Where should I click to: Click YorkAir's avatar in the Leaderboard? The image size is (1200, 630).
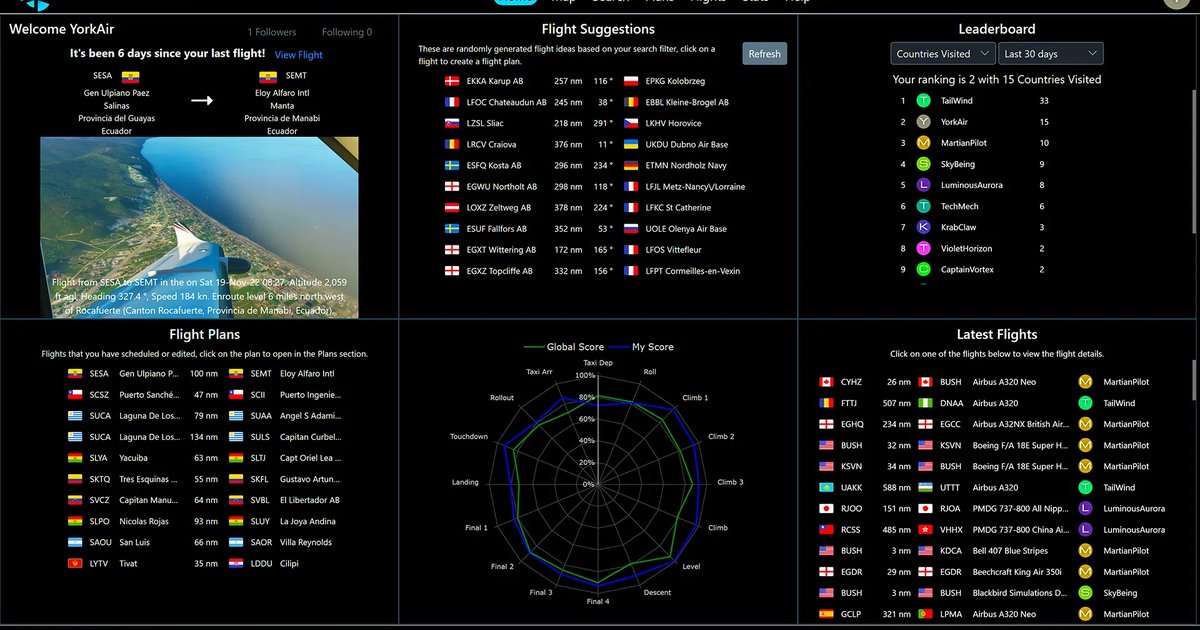(924, 122)
